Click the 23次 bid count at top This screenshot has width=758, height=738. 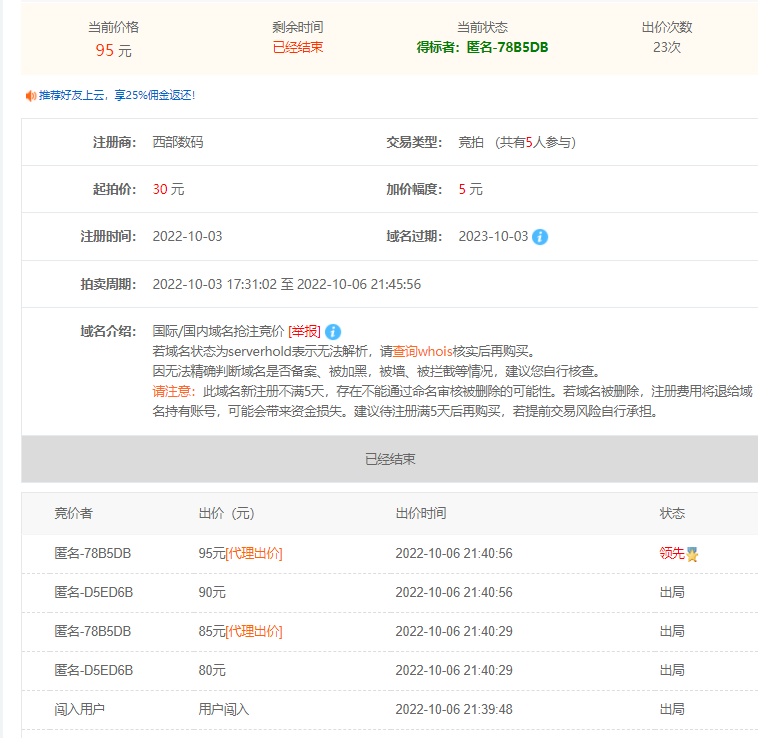(667, 47)
